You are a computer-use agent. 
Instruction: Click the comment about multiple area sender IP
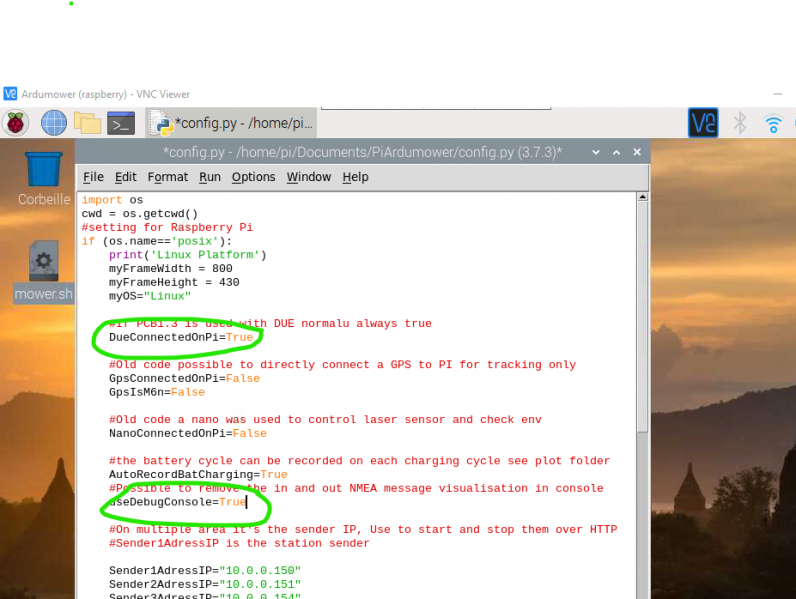363,529
